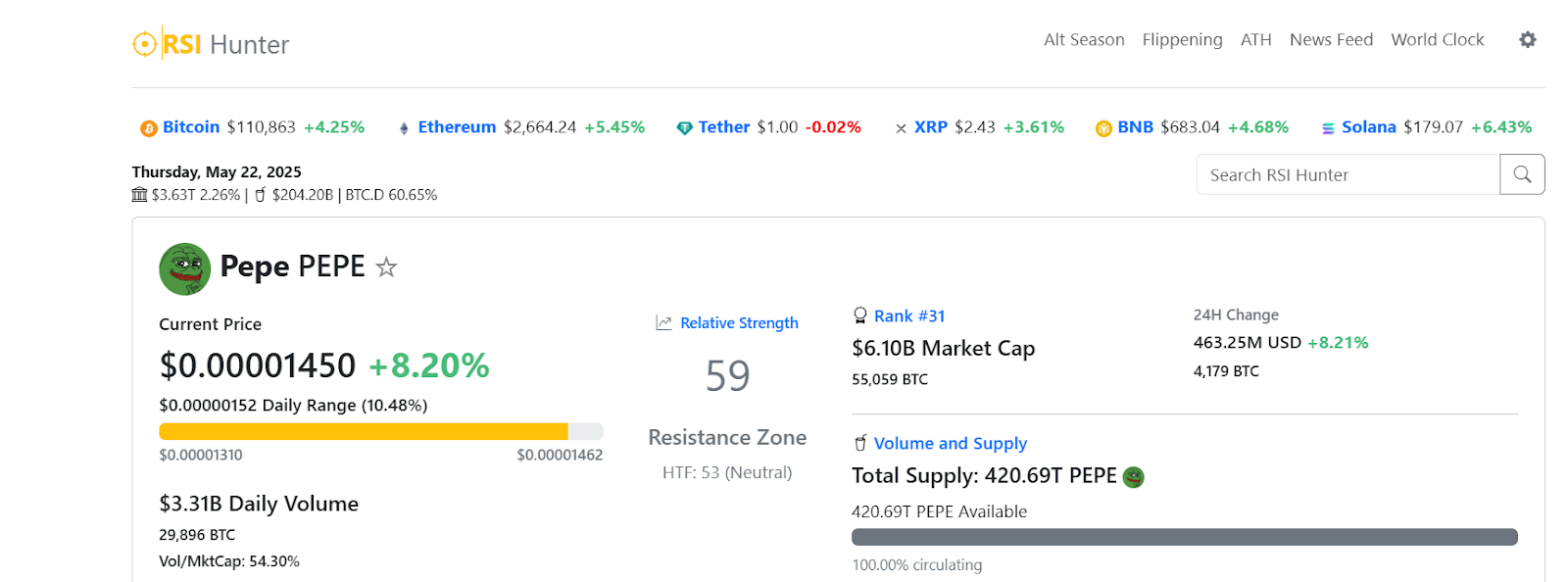The width and height of the screenshot is (1568, 582).
Task: Click the date Thursday, May 22, 2025
Action: pyautogui.click(x=217, y=172)
